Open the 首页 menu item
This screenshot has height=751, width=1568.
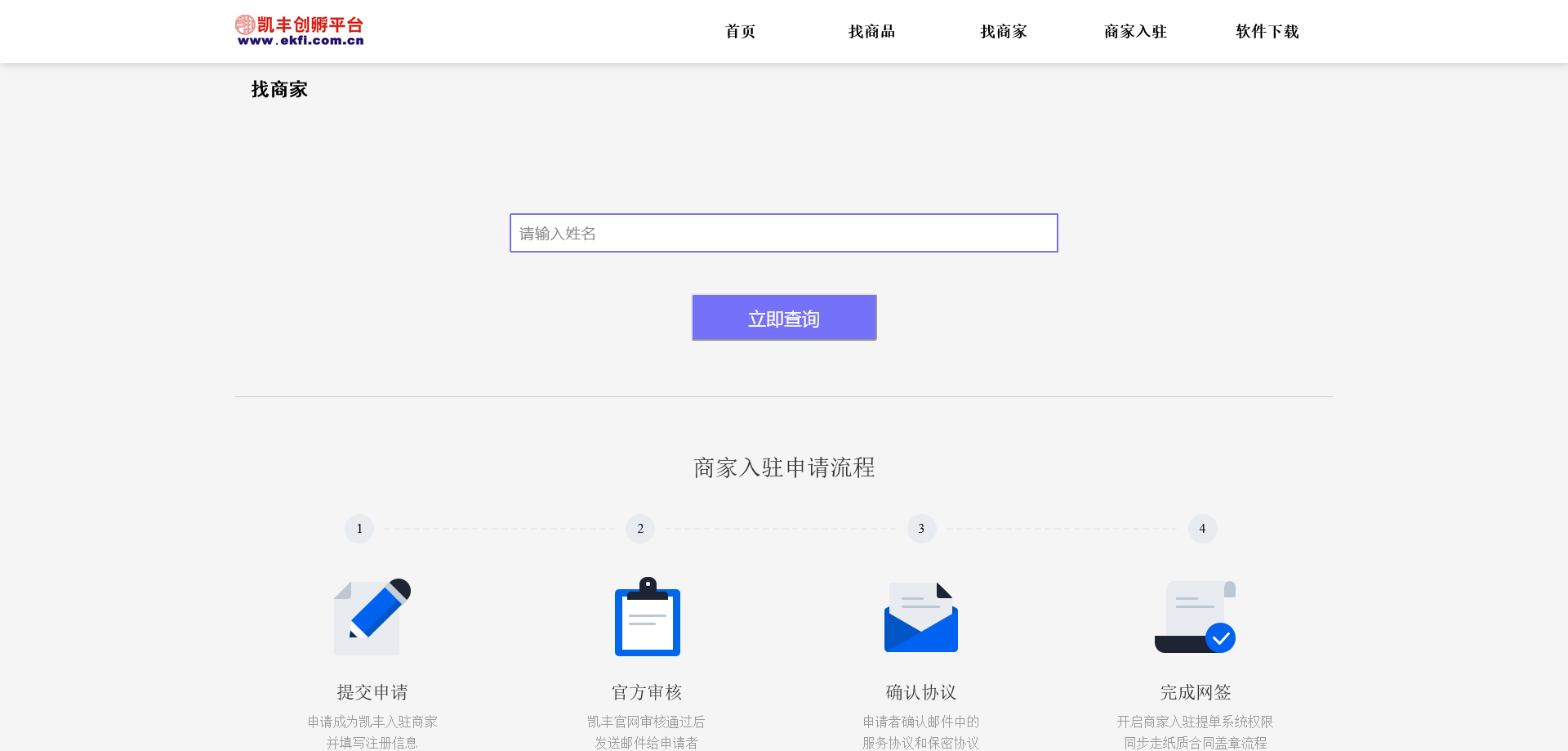click(x=740, y=31)
